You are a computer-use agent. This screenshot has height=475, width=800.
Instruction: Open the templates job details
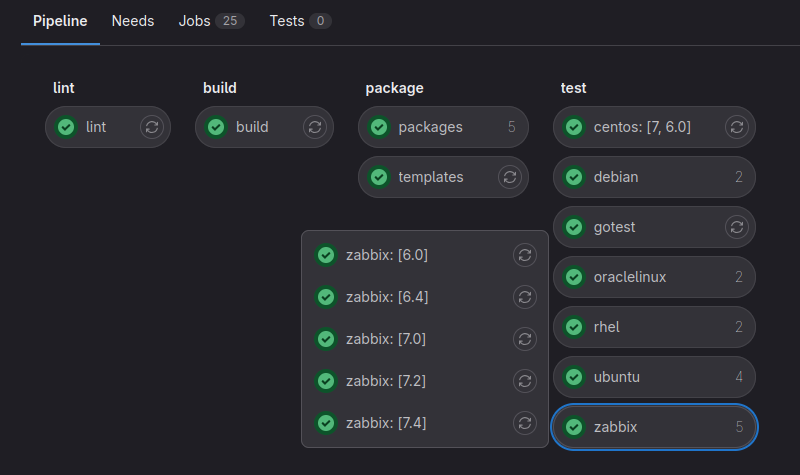pos(431,177)
